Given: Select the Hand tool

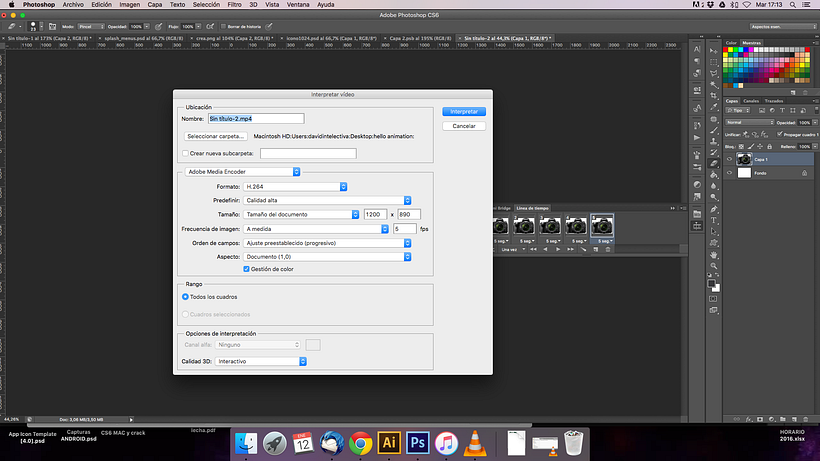Looking at the screenshot, I should pyautogui.click(x=714, y=255).
